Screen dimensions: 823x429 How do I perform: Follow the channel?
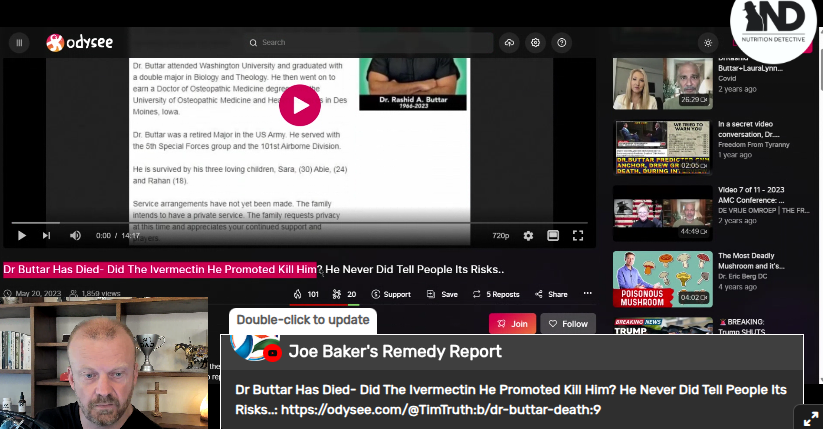pyautogui.click(x=568, y=324)
